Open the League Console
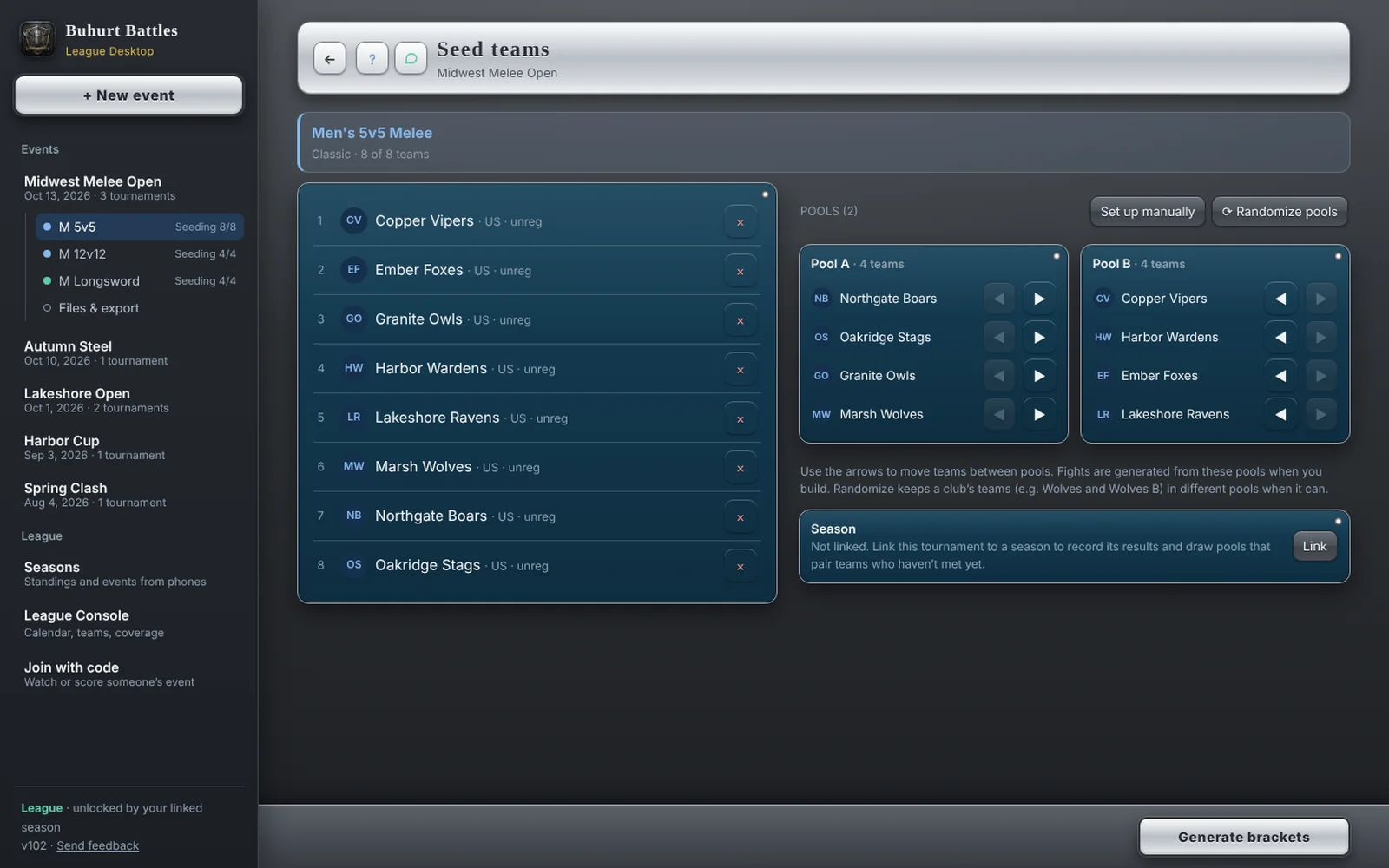This screenshot has height=868, width=1389. pos(130,623)
